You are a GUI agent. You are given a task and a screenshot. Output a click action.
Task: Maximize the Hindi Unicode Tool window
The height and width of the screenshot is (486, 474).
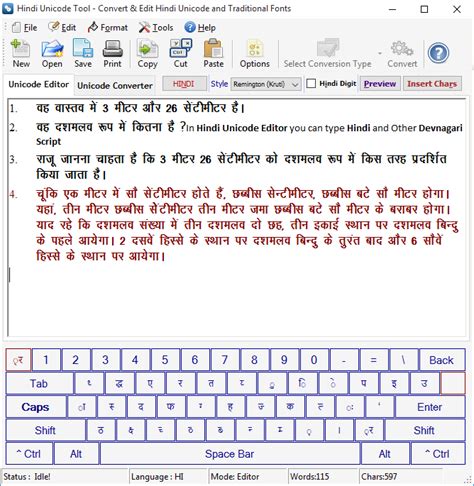424,9
